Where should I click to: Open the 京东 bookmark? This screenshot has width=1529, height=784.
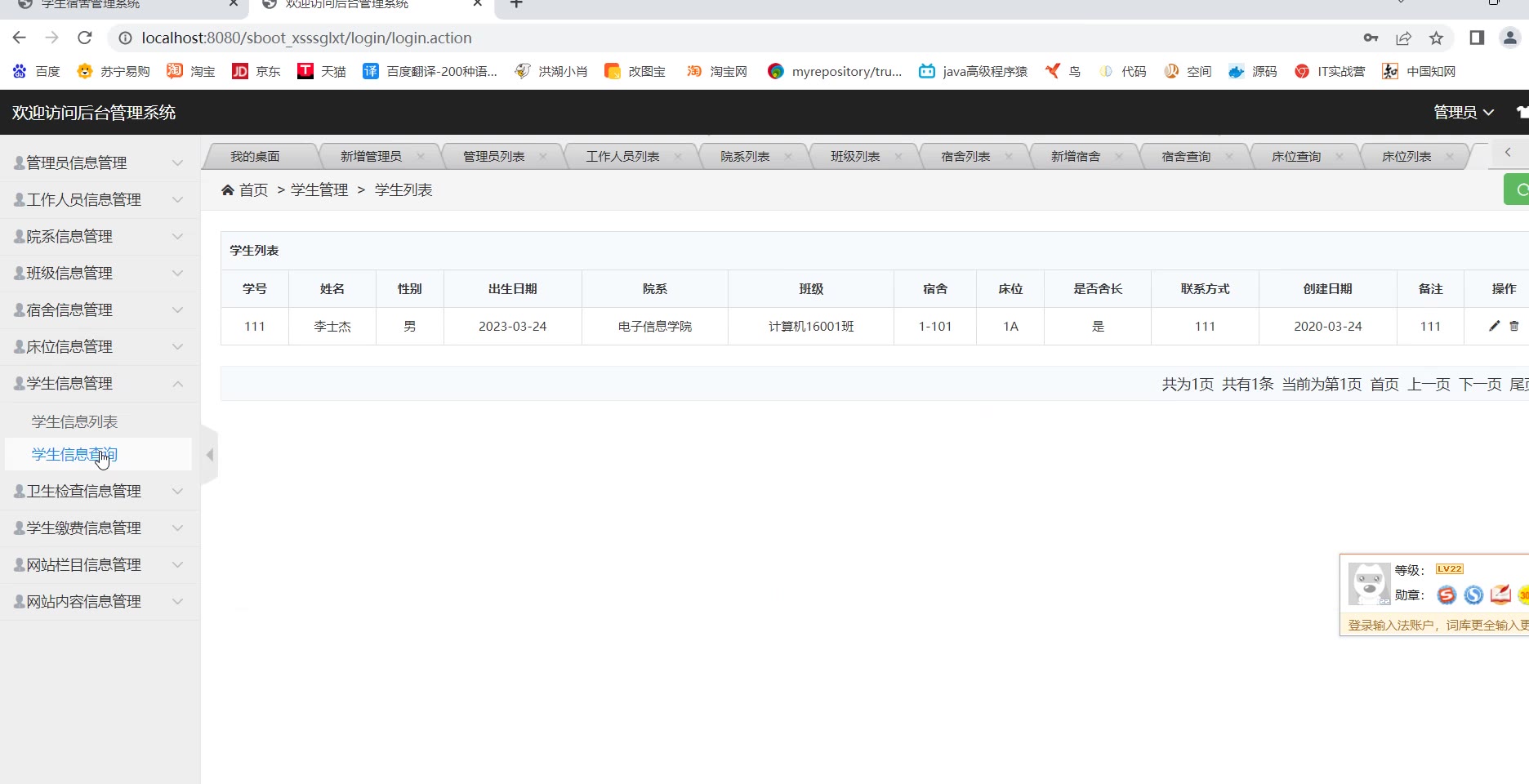pyautogui.click(x=256, y=71)
